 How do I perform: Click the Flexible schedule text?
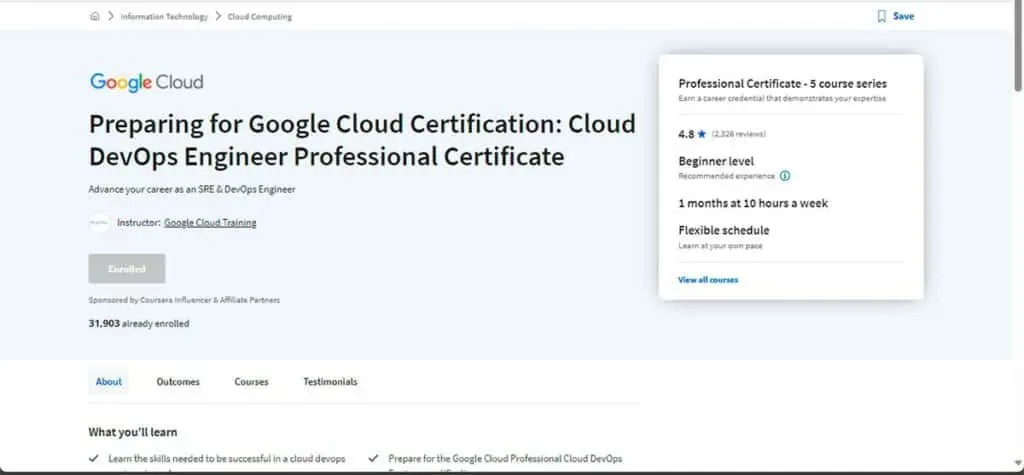coord(724,230)
